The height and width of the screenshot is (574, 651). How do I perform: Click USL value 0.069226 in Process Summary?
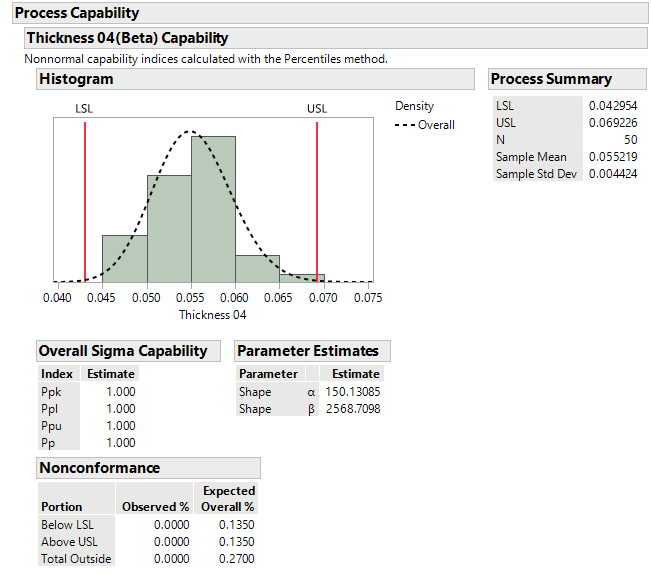point(613,123)
